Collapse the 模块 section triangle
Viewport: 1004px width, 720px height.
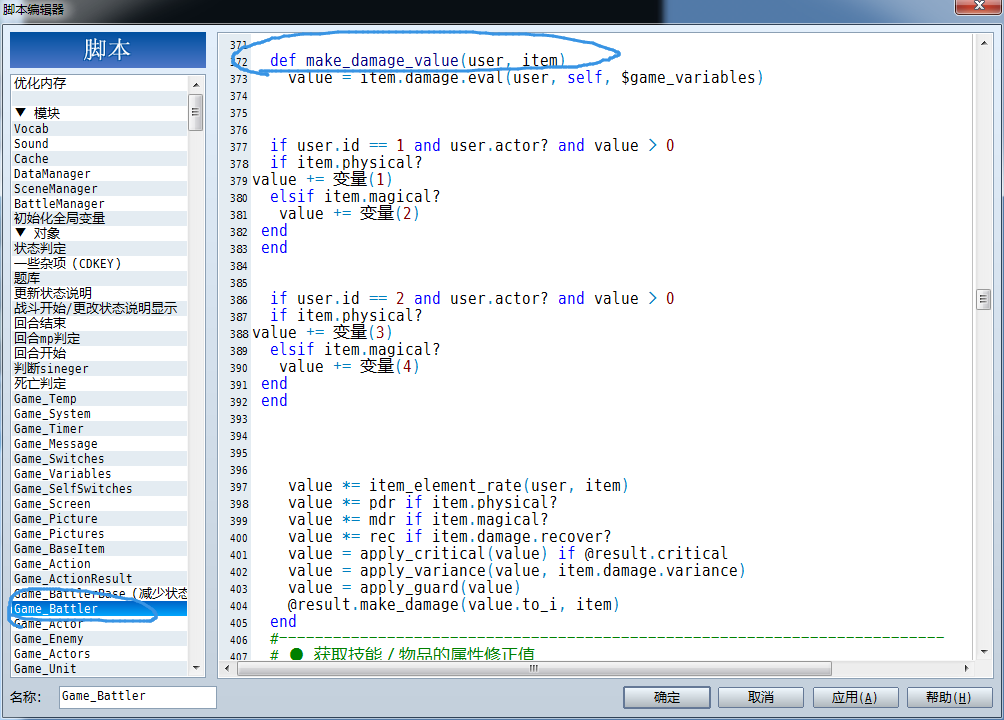20,113
